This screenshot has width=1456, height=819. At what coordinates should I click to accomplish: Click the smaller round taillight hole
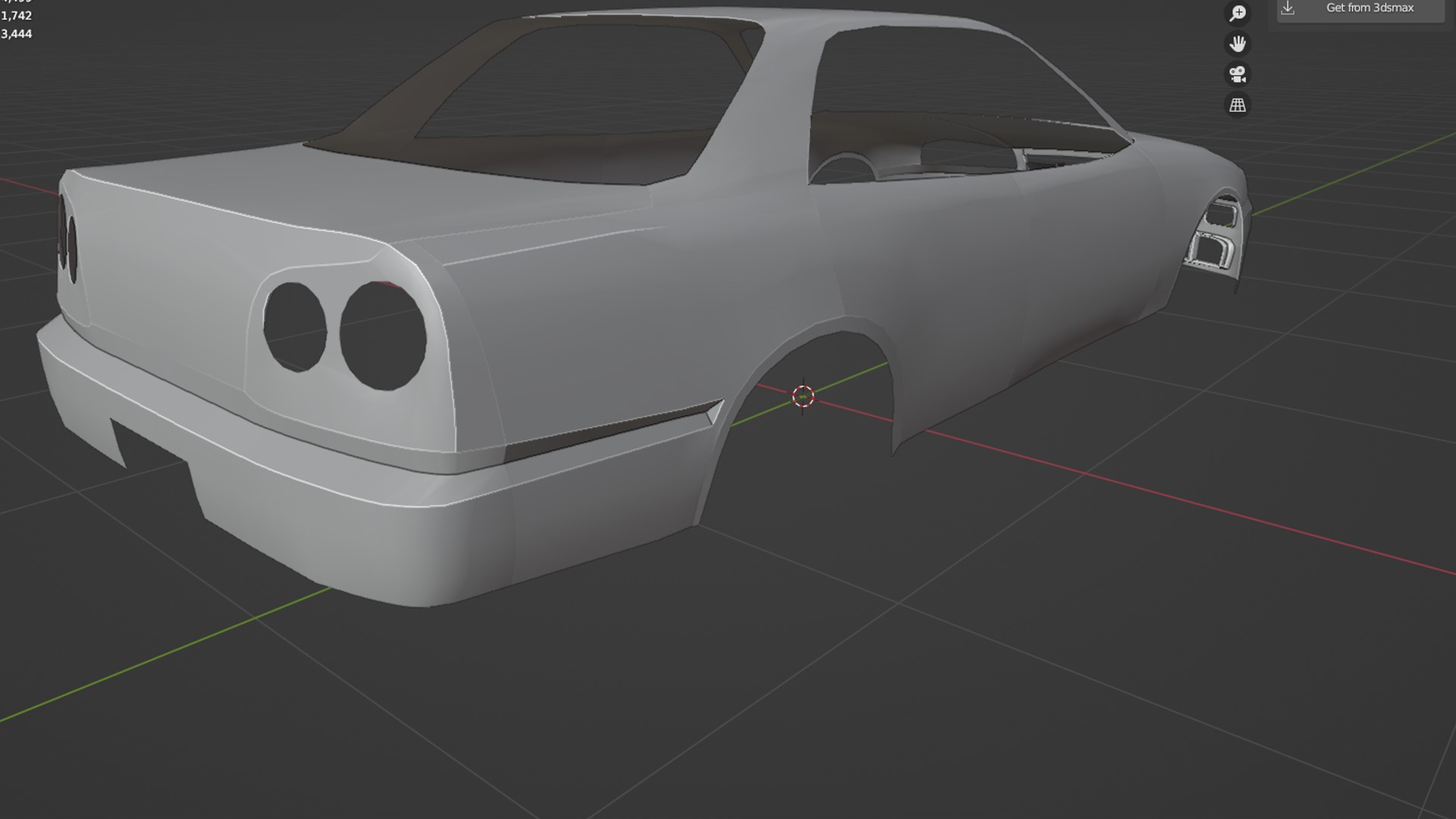click(294, 327)
